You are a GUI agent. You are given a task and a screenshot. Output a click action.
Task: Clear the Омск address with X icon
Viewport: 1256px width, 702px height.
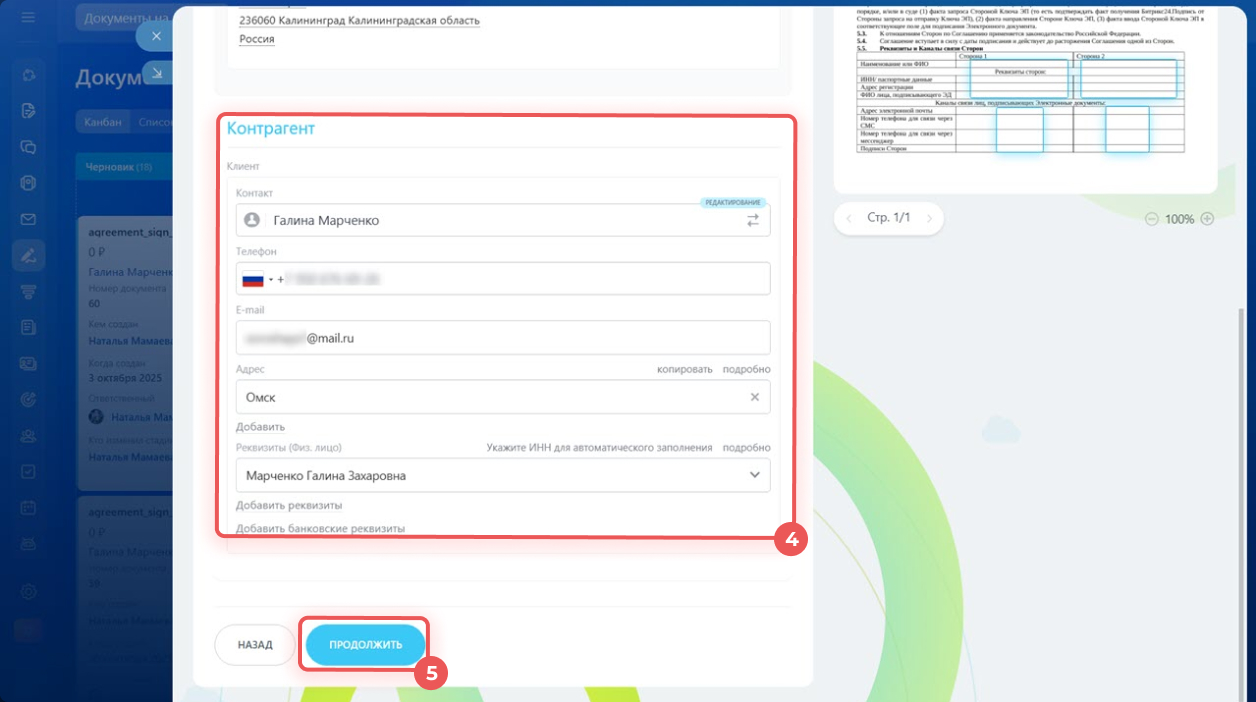[x=755, y=397]
